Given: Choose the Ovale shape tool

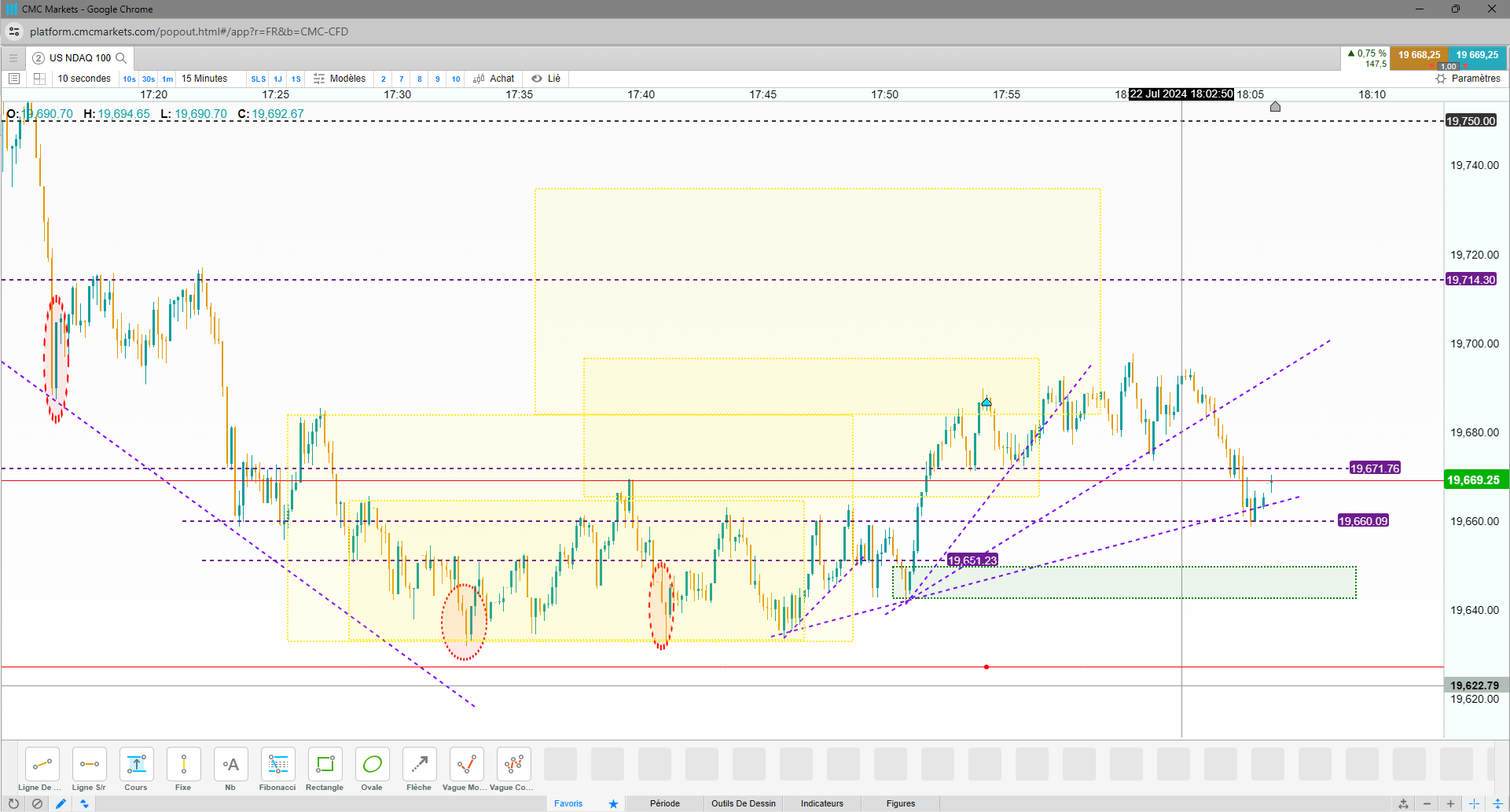Looking at the screenshot, I should [372, 769].
